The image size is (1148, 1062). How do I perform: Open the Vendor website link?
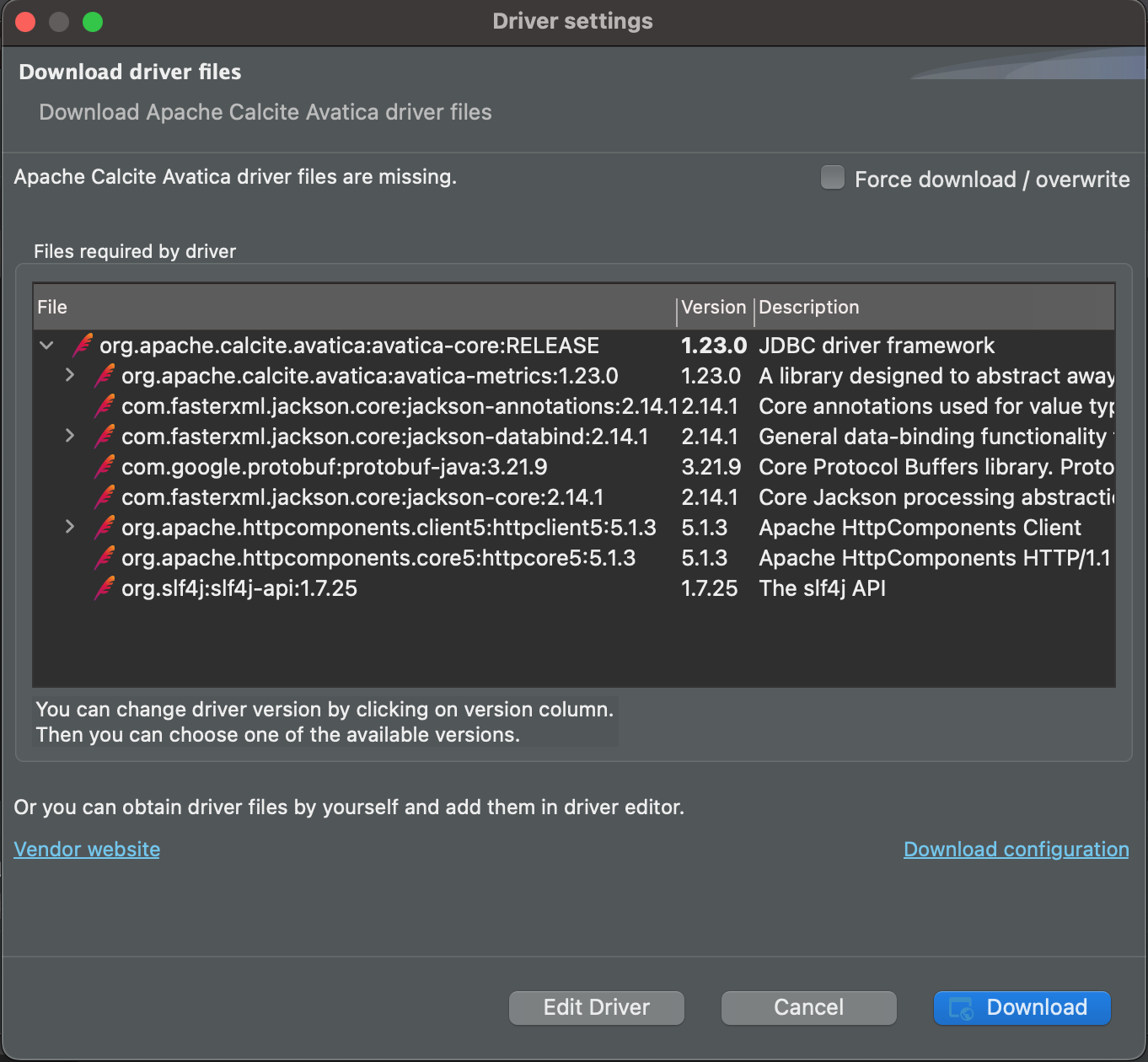click(x=86, y=849)
